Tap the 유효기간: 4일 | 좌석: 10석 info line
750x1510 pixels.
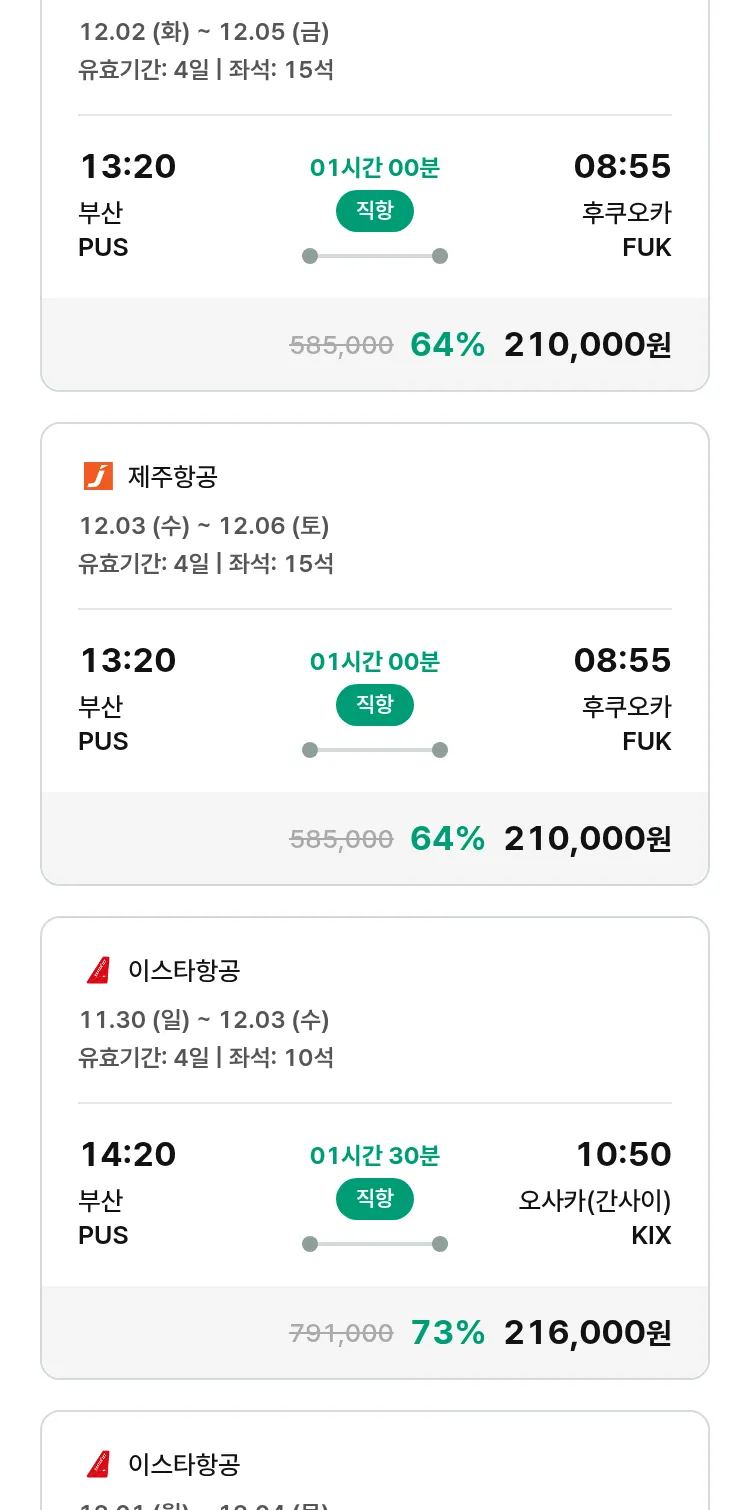tap(206, 1057)
